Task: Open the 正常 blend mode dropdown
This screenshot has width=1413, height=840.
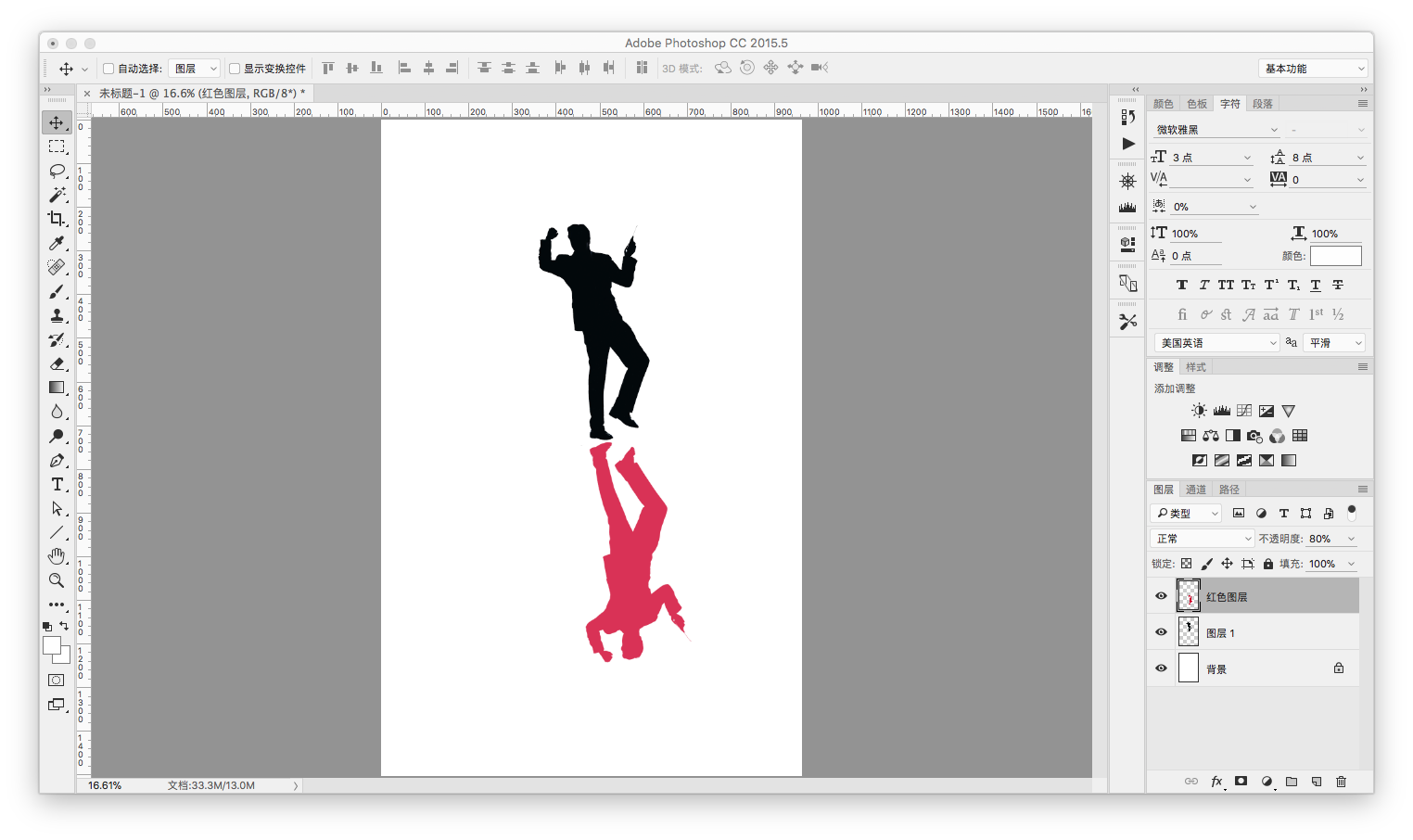Action: pyautogui.click(x=1203, y=539)
